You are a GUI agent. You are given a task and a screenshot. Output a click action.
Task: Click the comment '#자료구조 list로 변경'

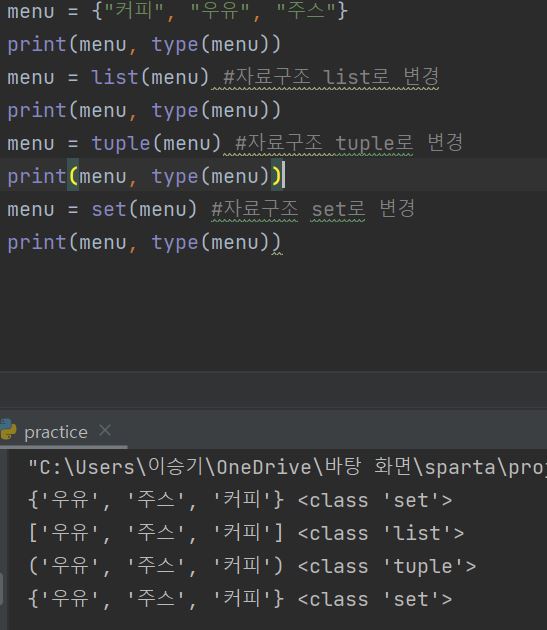click(x=331, y=76)
